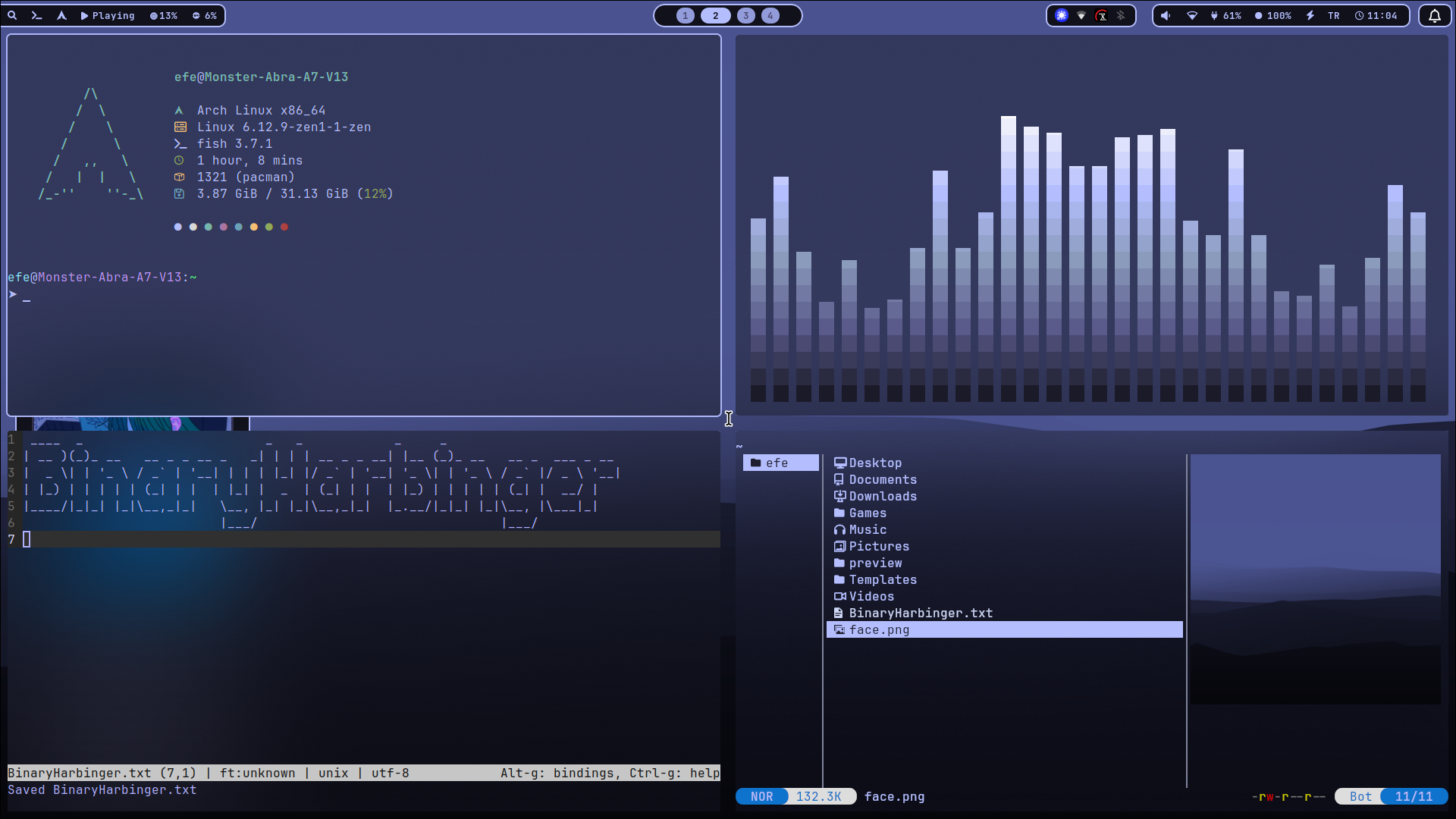The image size is (1456, 819).
Task: Toggle the Bluetooth tray icon
Action: (x=1121, y=15)
